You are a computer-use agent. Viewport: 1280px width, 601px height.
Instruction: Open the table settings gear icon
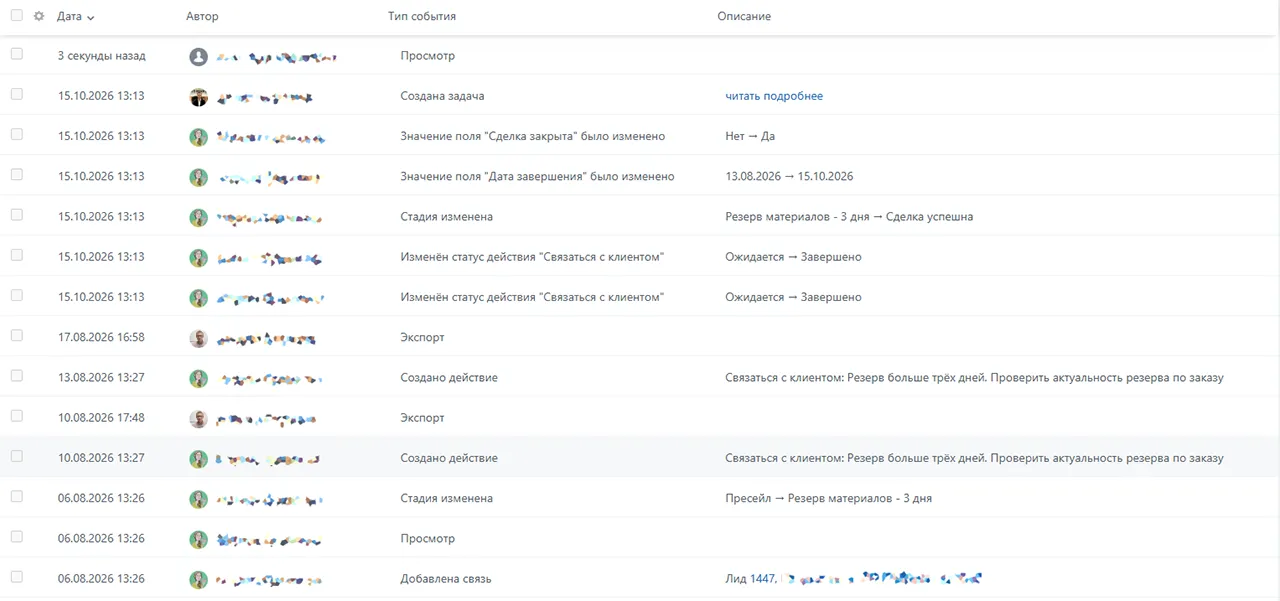pos(39,16)
